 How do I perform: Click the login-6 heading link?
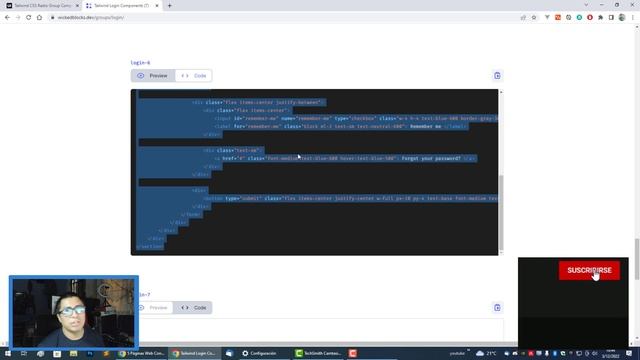[x=140, y=62]
